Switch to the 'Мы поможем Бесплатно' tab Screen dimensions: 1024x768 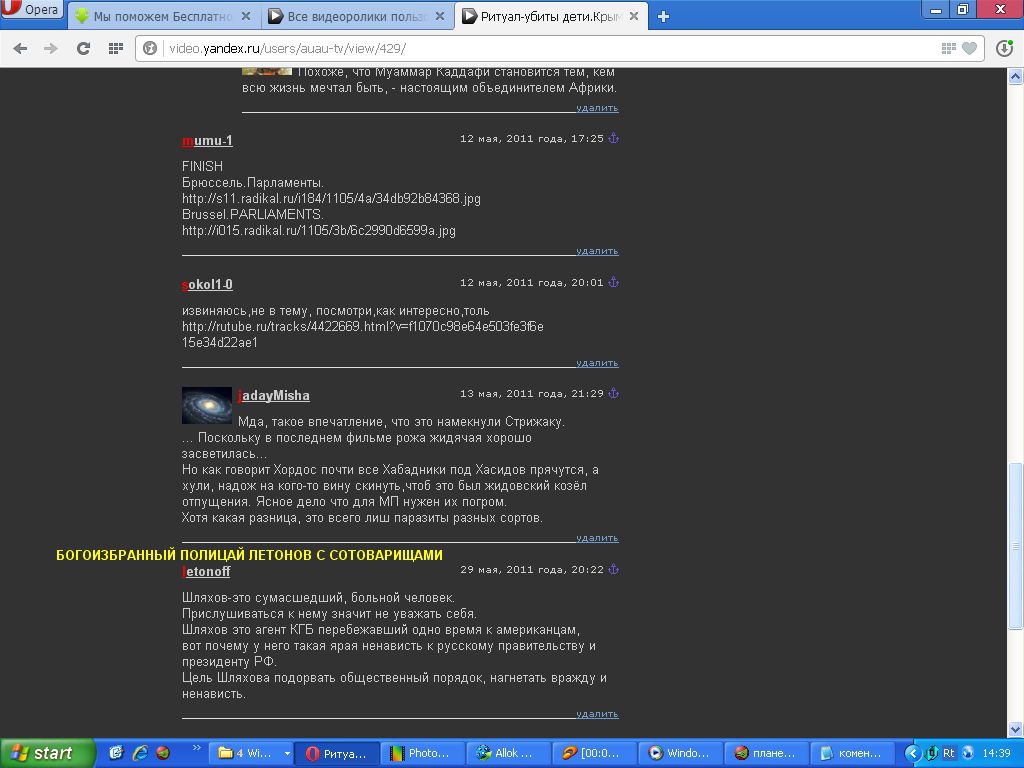click(163, 16)
